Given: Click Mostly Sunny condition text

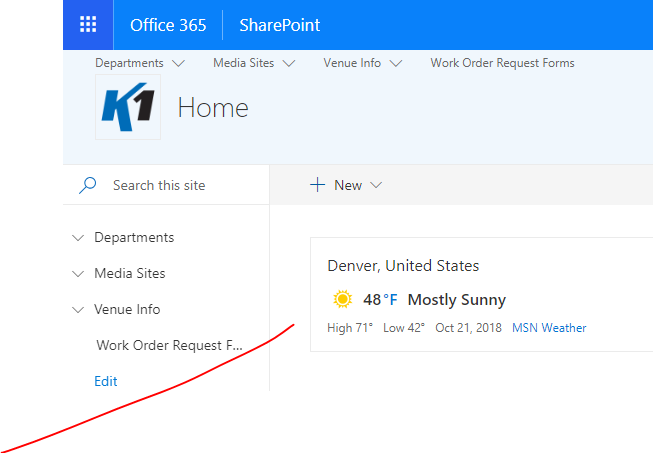Looking at the screenshot, I should click(x=457, y=300).
